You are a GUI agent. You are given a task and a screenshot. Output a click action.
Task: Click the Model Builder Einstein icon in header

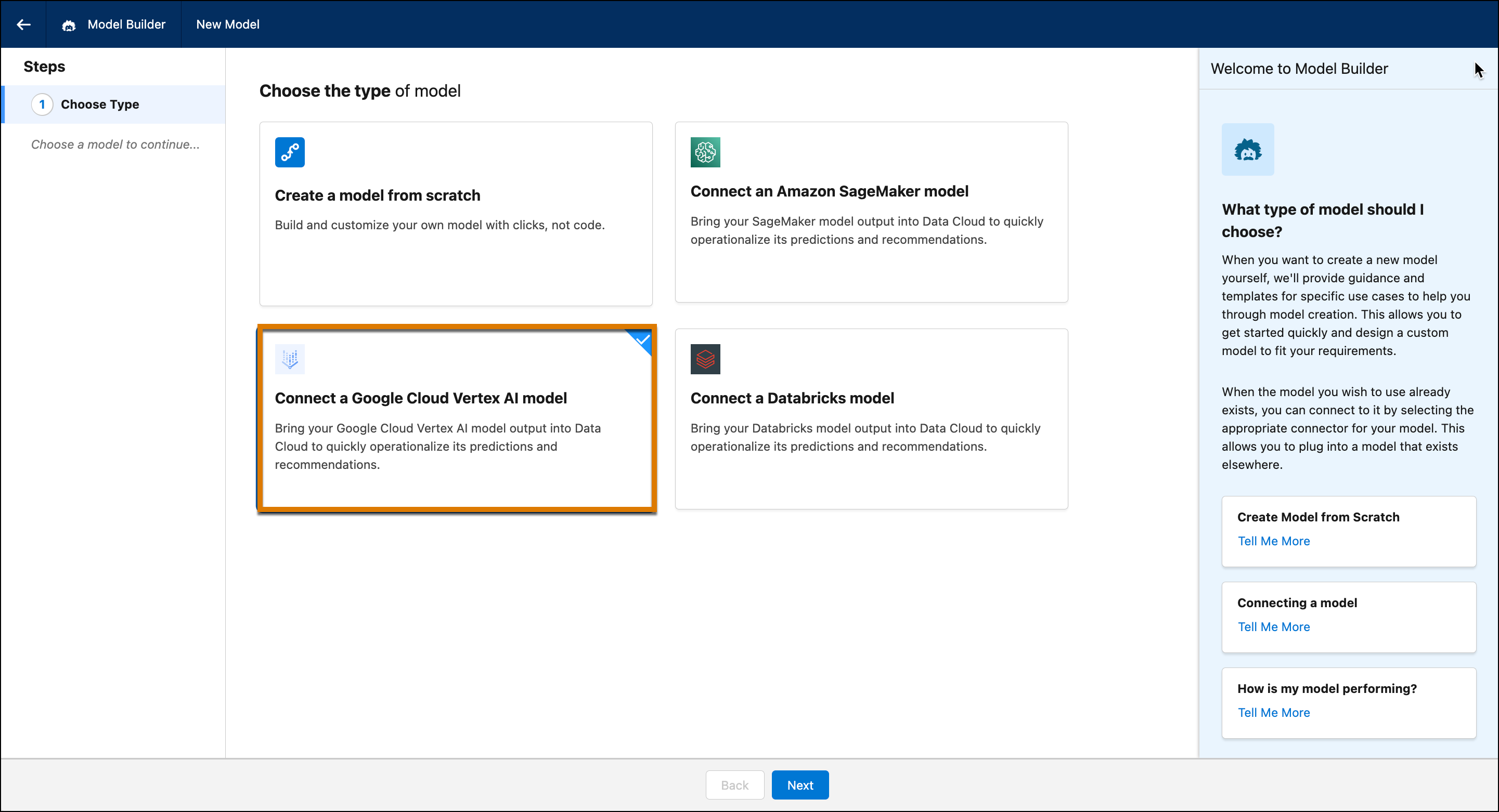pyautogui.click(x=69, y=25)
